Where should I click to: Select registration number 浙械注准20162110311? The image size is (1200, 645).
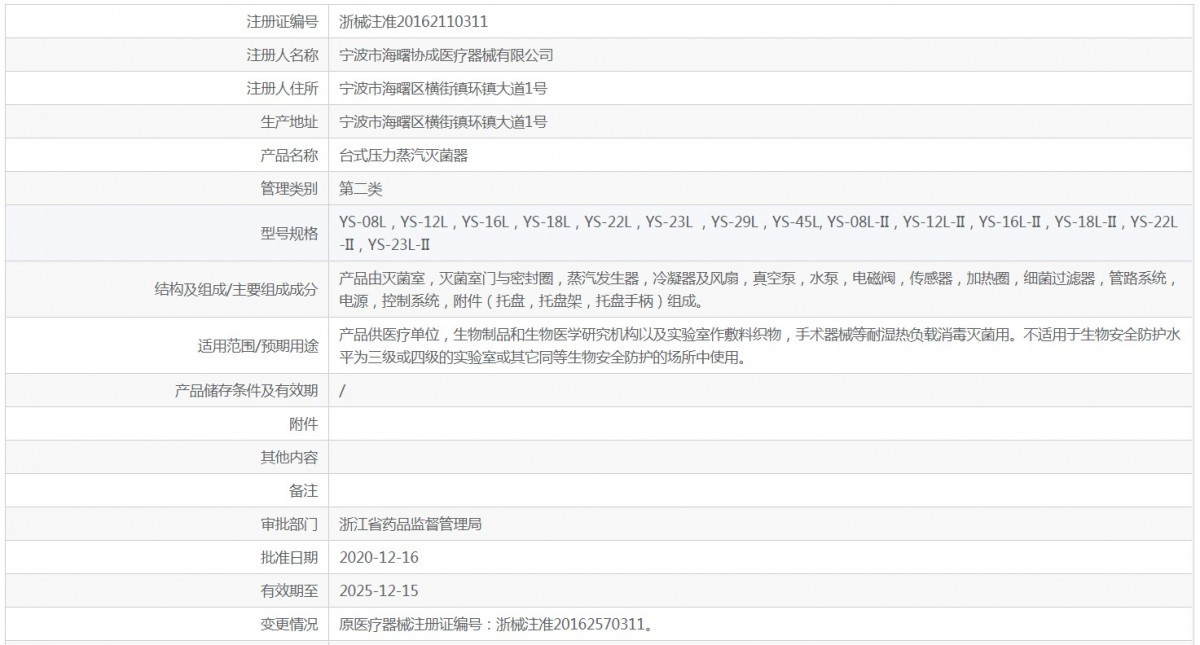[x=414, y=21]
